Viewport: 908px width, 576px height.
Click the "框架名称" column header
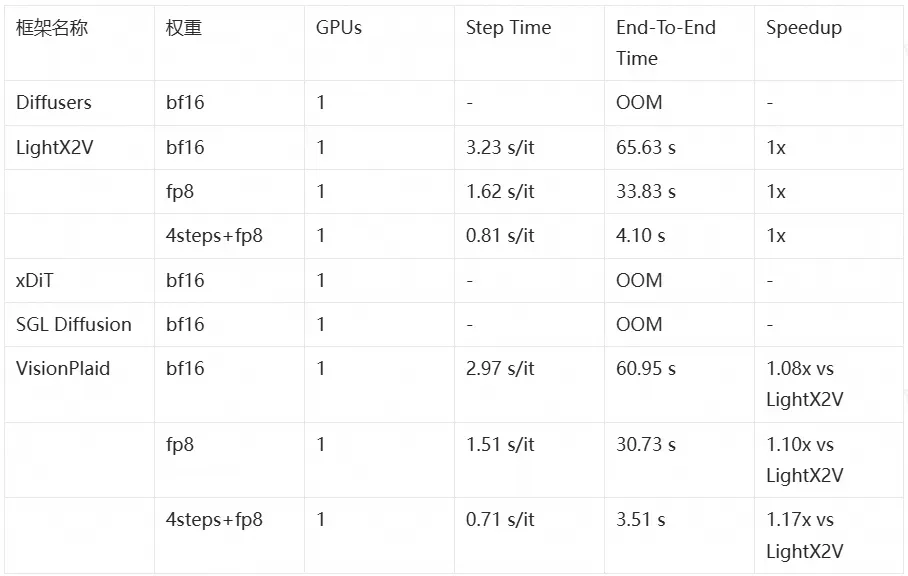pyautogui.click(x=52, y=28)
